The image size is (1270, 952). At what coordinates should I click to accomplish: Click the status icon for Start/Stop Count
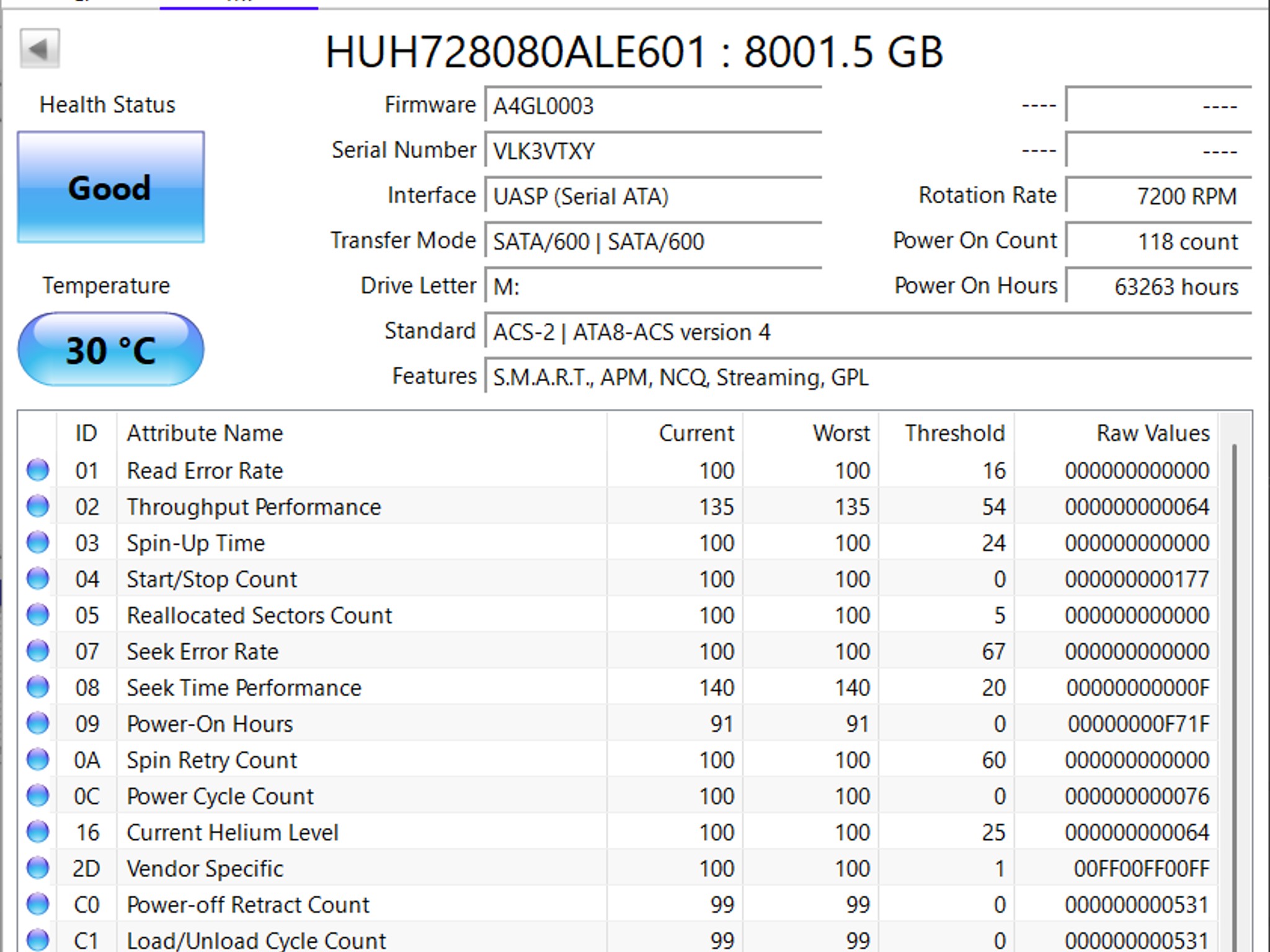point(38,578)
